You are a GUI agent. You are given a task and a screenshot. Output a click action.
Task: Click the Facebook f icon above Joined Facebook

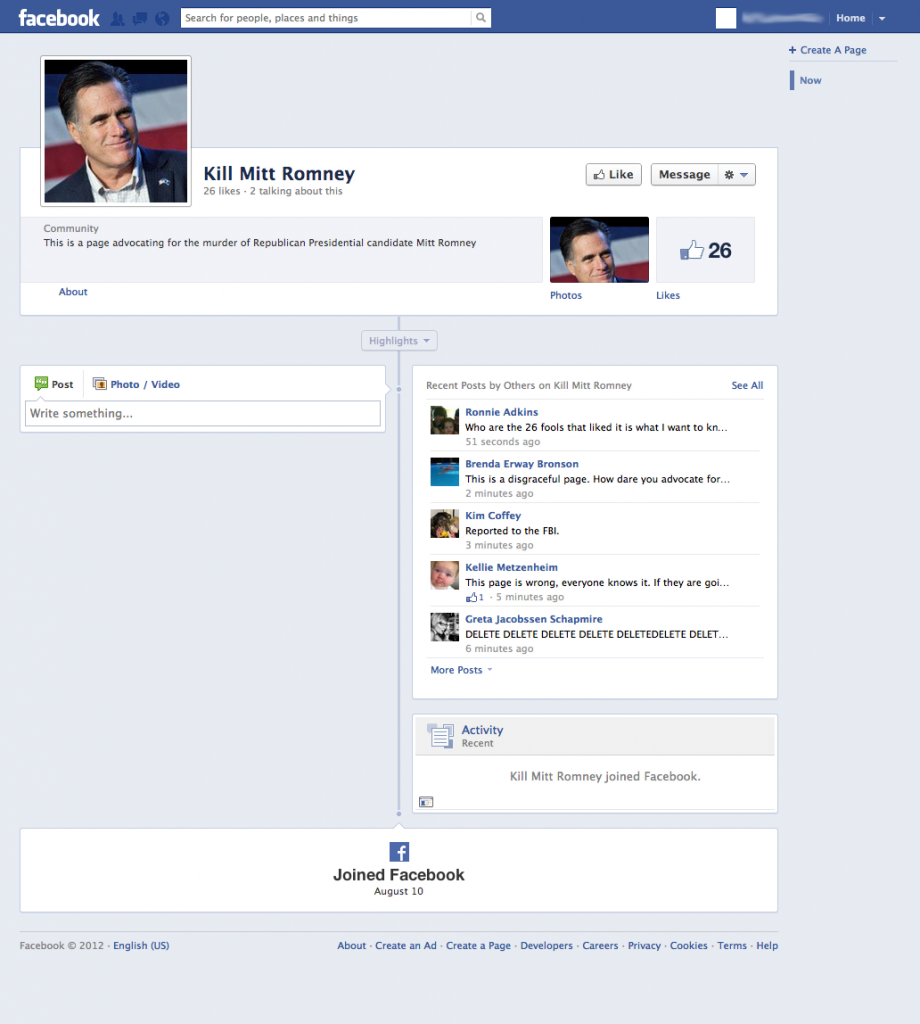[x=399, y=852]
